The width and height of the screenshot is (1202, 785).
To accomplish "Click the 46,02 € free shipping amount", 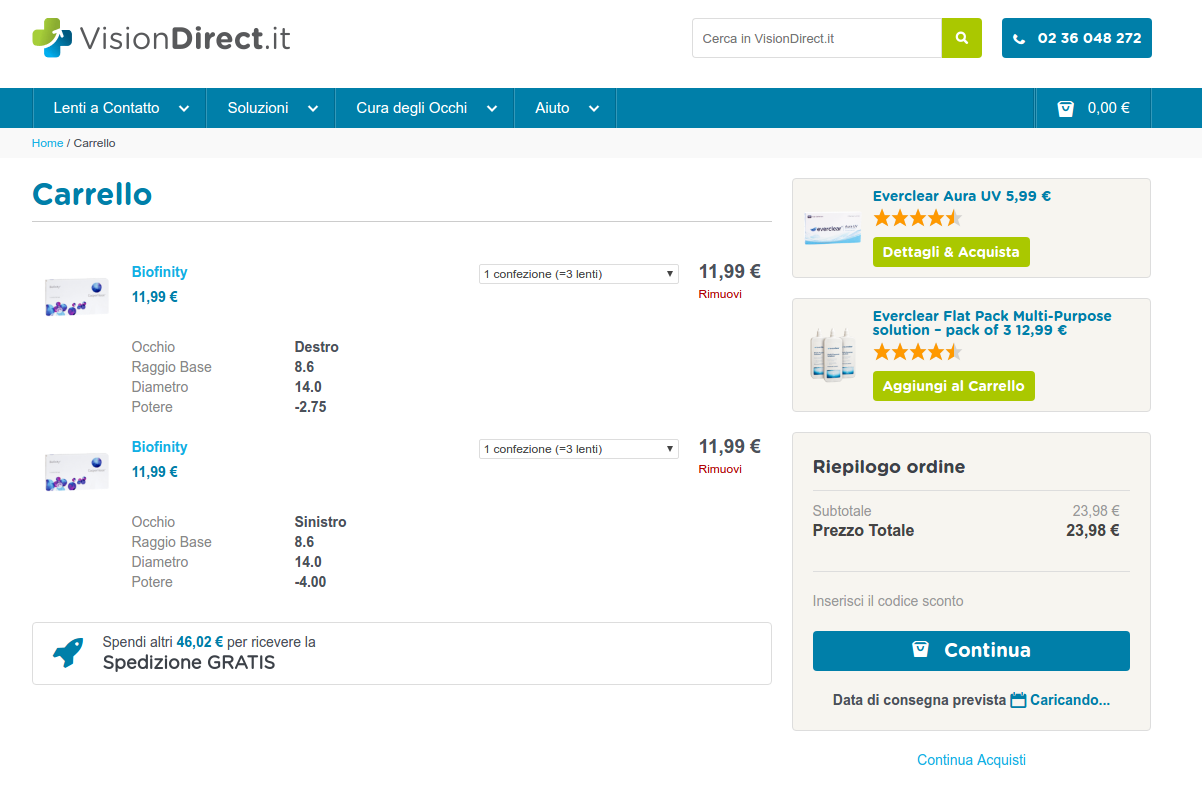I will pyautogui.click(x=200, y=642).
